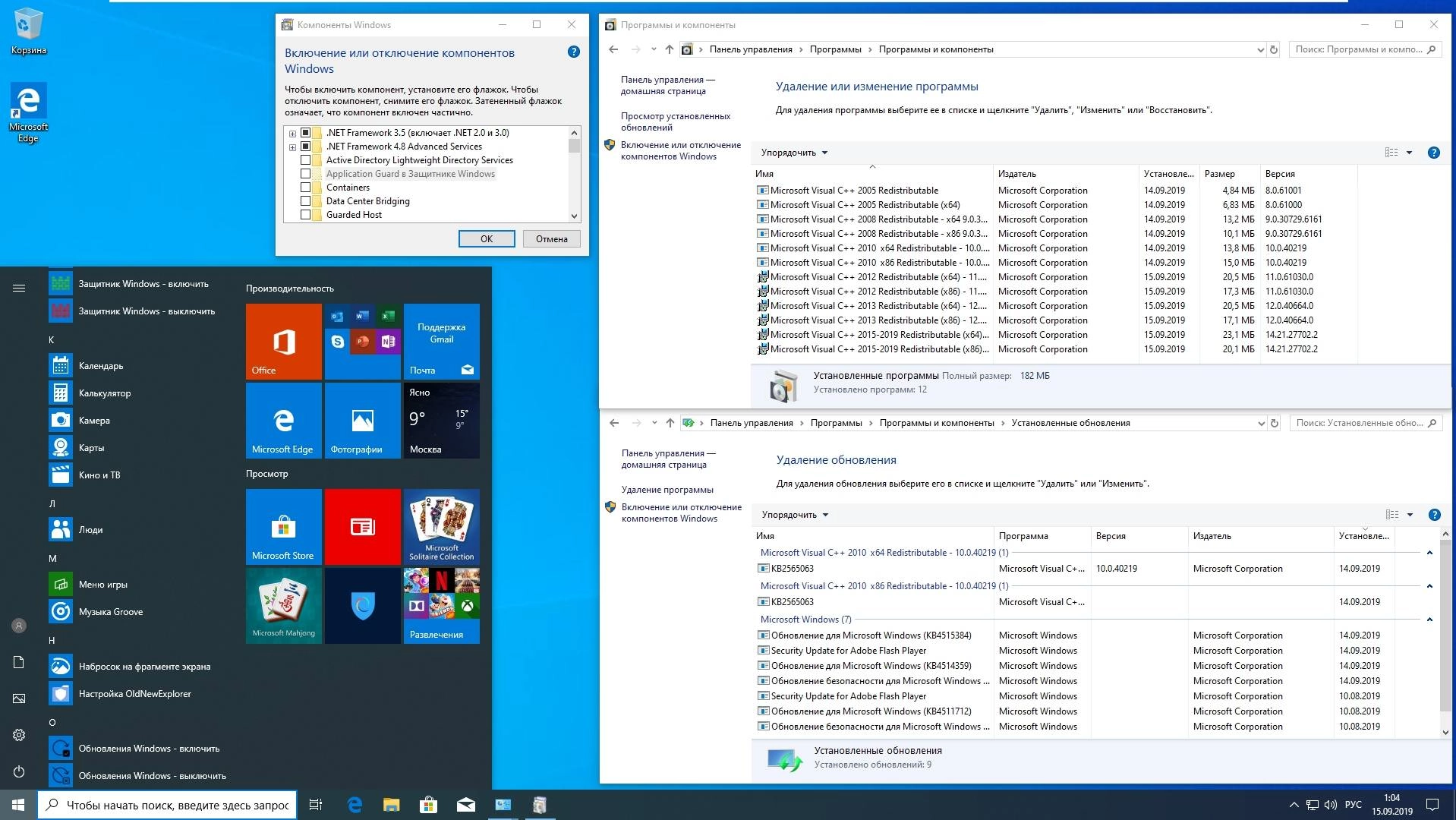Open the Photos (Фотографии) tile

(x=363, y=421)
